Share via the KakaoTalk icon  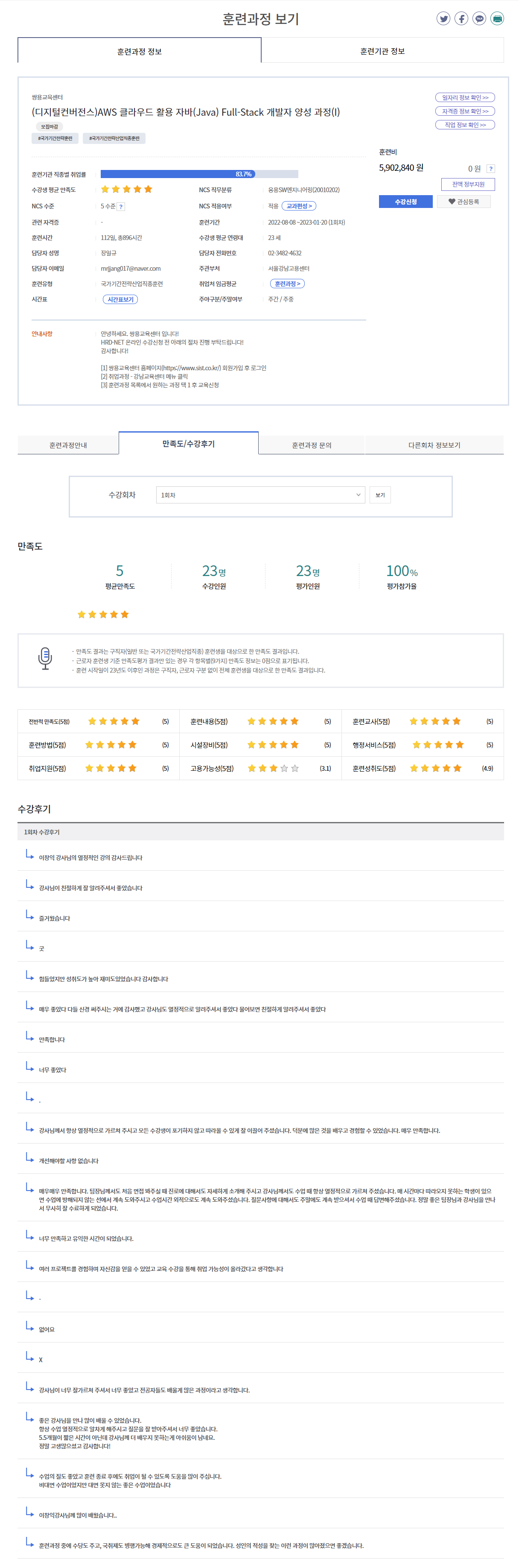pos(479,19)
